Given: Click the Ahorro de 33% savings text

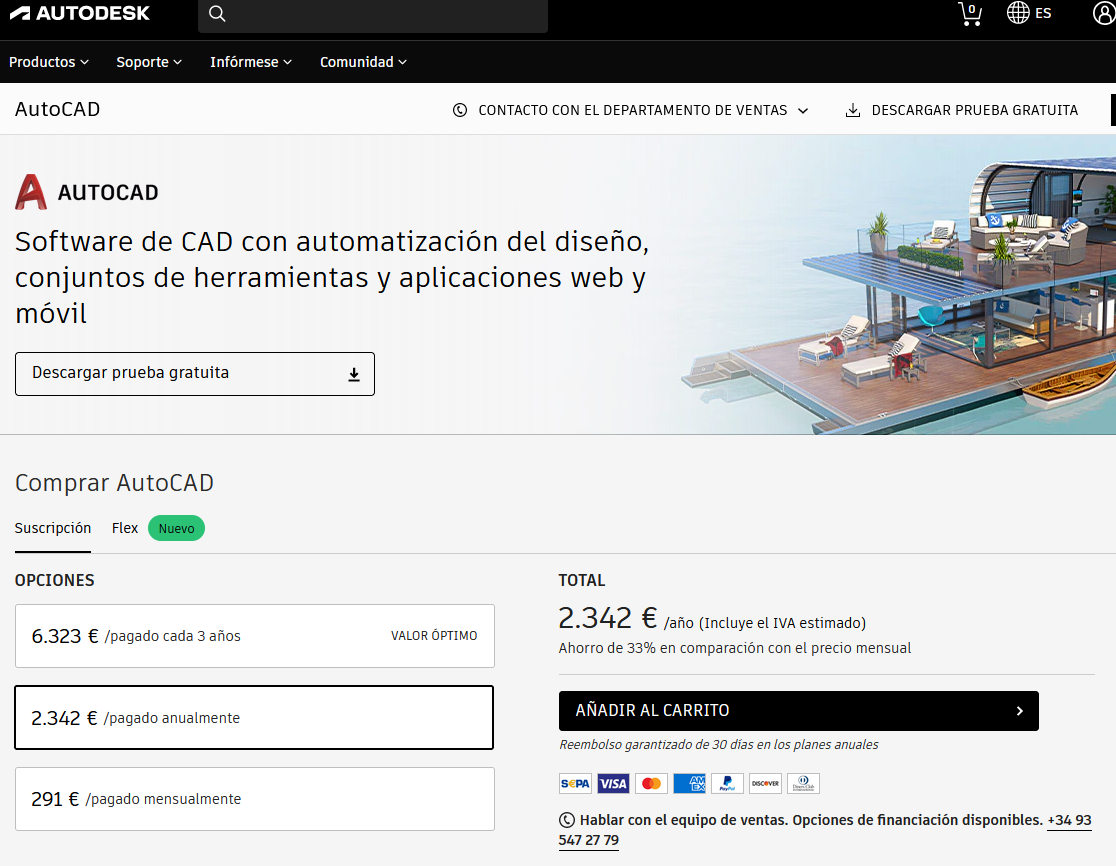Looking at the screenshot, I should tap(735, 648).
